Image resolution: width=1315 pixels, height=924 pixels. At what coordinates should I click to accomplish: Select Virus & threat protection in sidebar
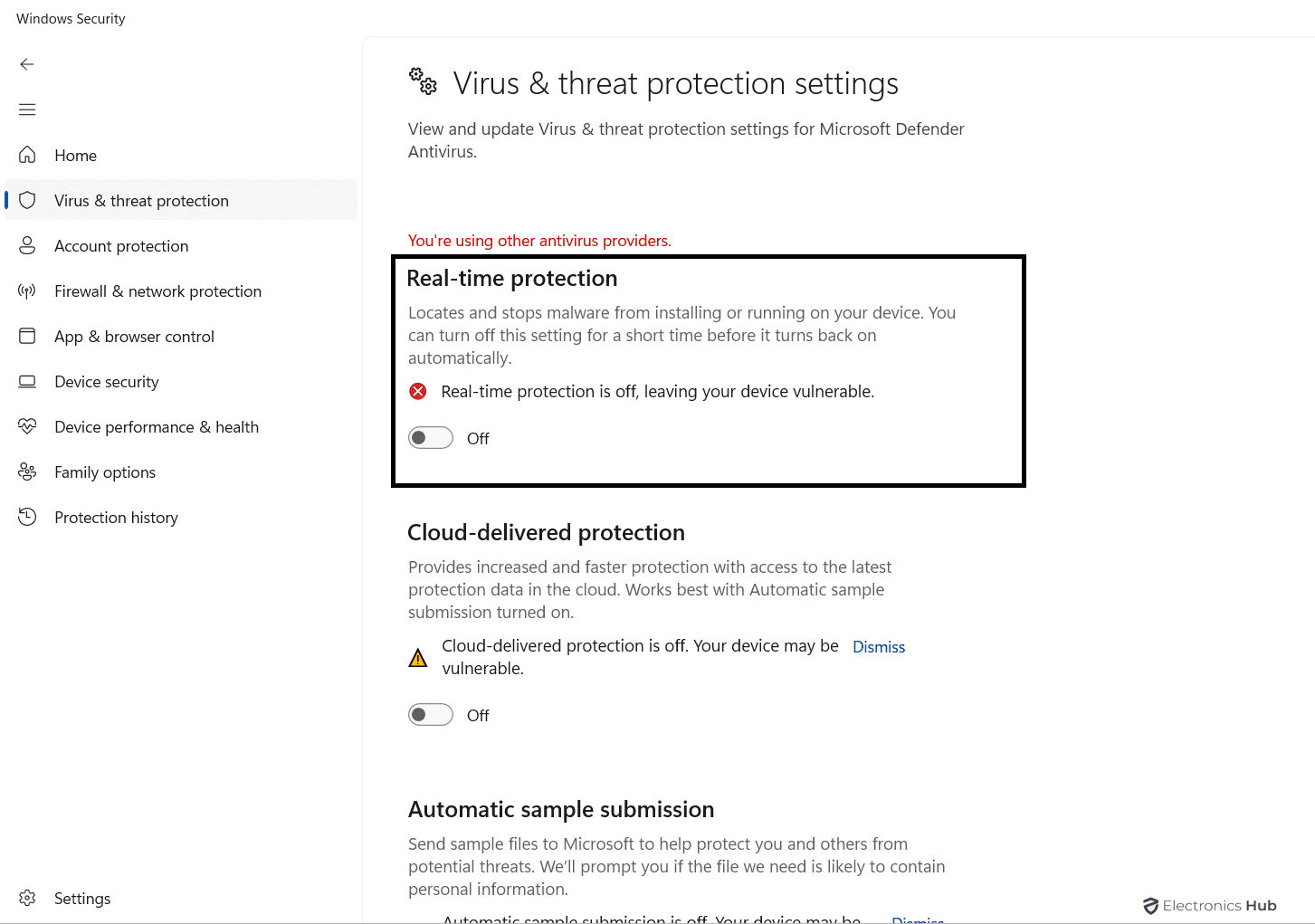pyautogui.click(x=141, y=200)
